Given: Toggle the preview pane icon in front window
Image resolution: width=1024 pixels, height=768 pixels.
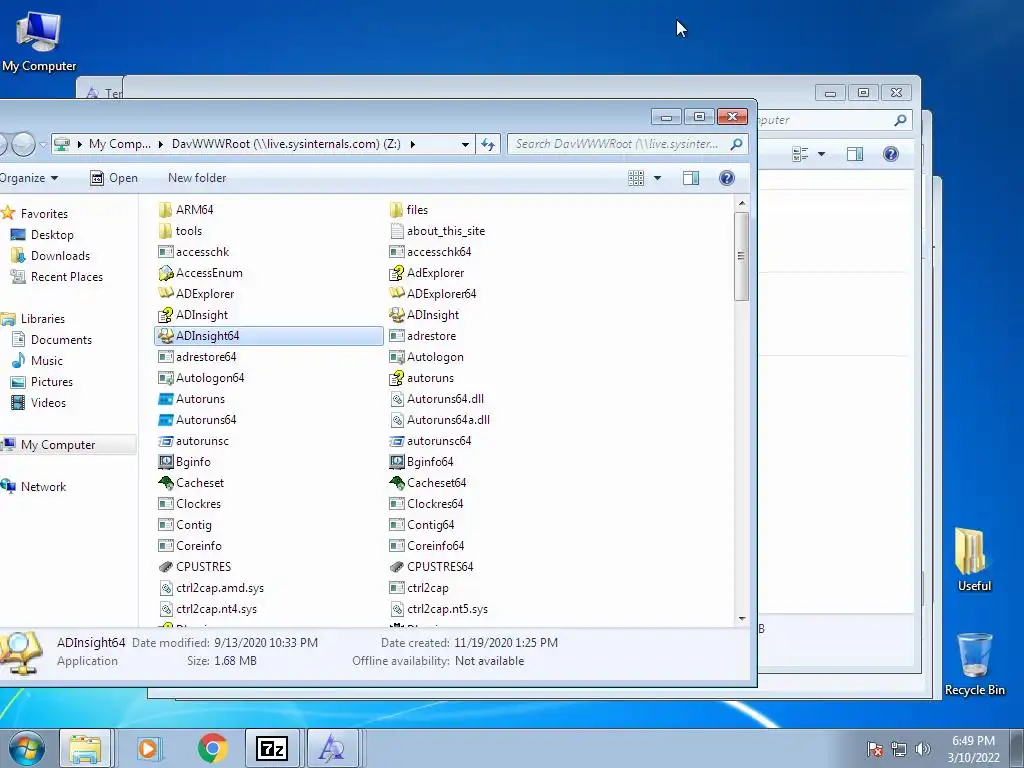Looking at the screenshot, I should click(x=691, y=178).
